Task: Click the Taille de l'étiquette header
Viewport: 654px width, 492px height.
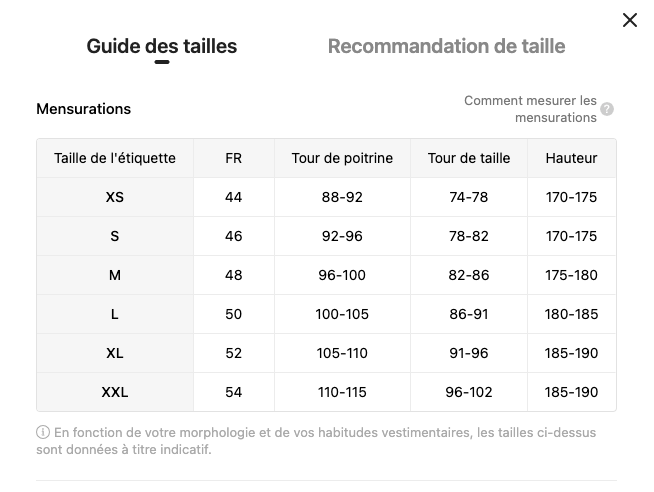Action: 115,158
